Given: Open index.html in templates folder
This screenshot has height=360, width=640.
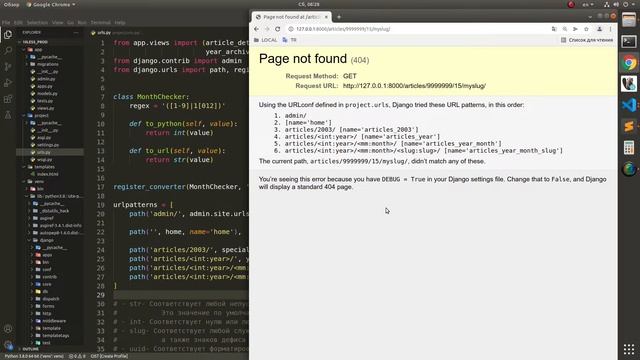Looking at the screenshot, I should [x=48, y=174].
